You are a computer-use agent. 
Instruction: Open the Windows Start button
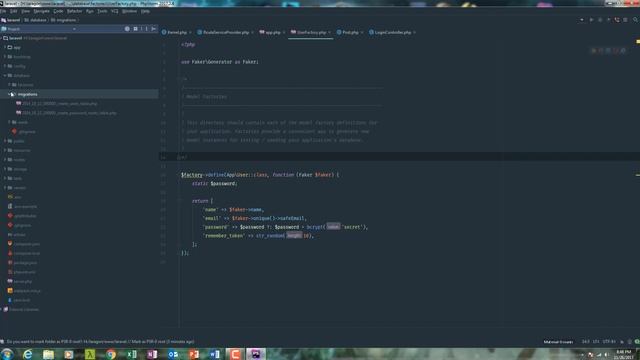[7, 354]
